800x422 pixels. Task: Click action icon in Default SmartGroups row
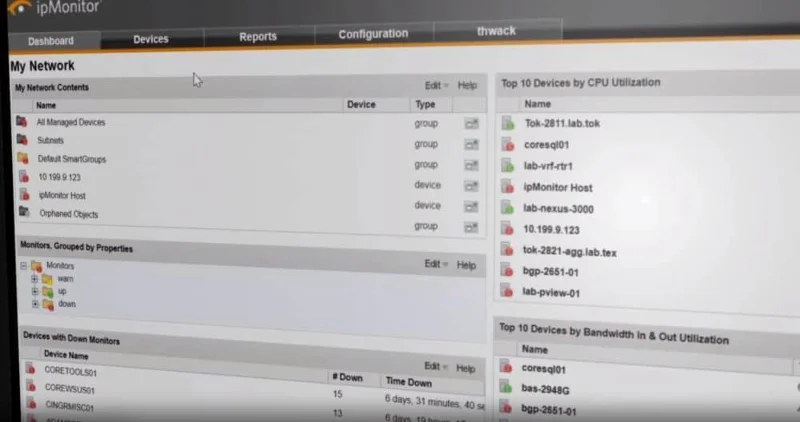[x=471, y=166]
